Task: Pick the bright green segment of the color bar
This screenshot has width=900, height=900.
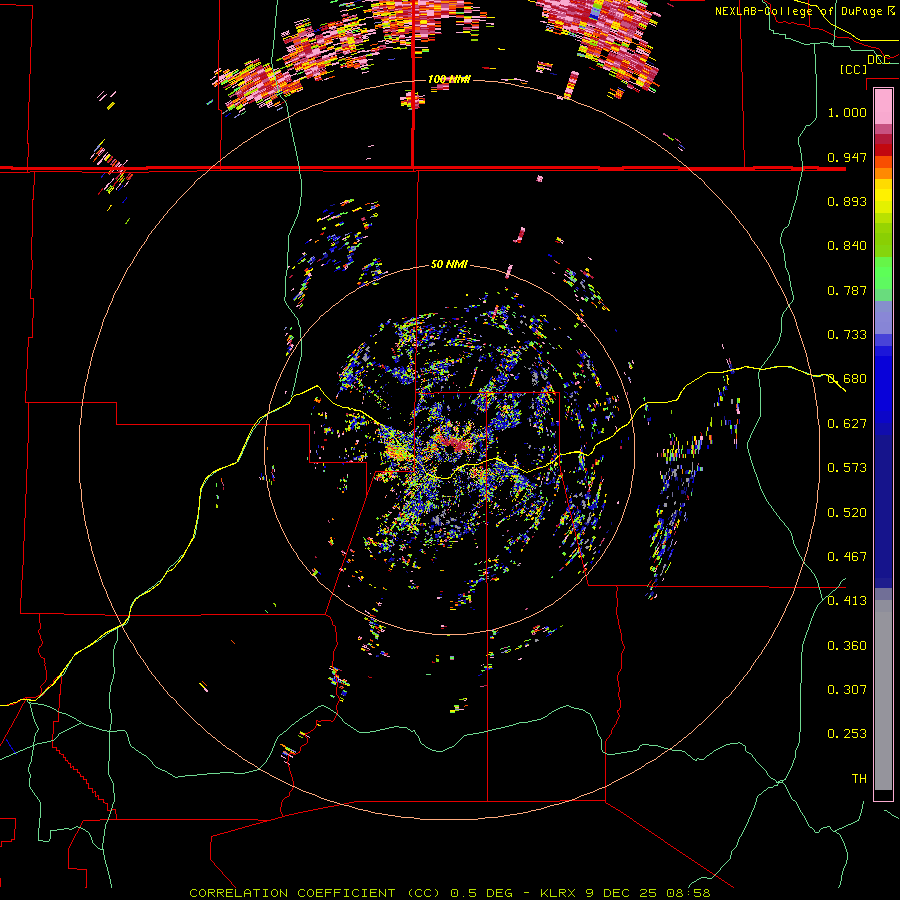Action: tap(883, 273)
